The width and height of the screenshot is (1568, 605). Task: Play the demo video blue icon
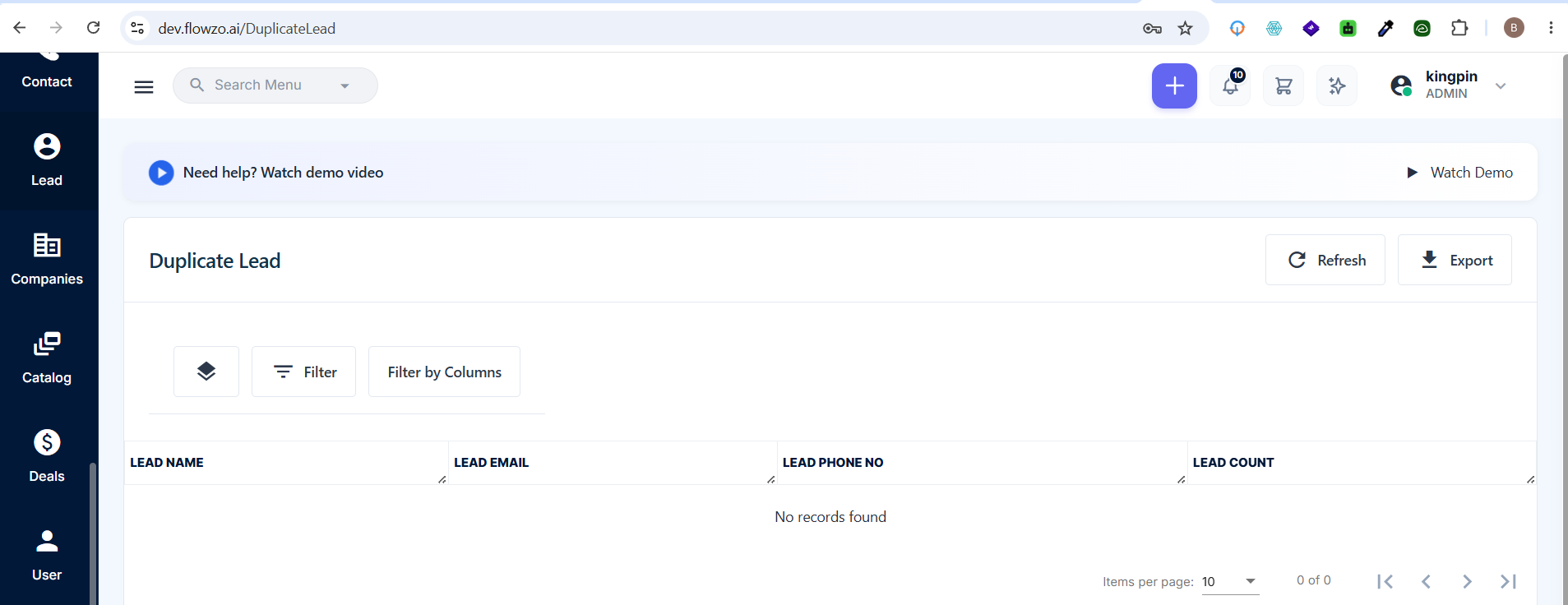pyautogui.click(x=161, y=173)
